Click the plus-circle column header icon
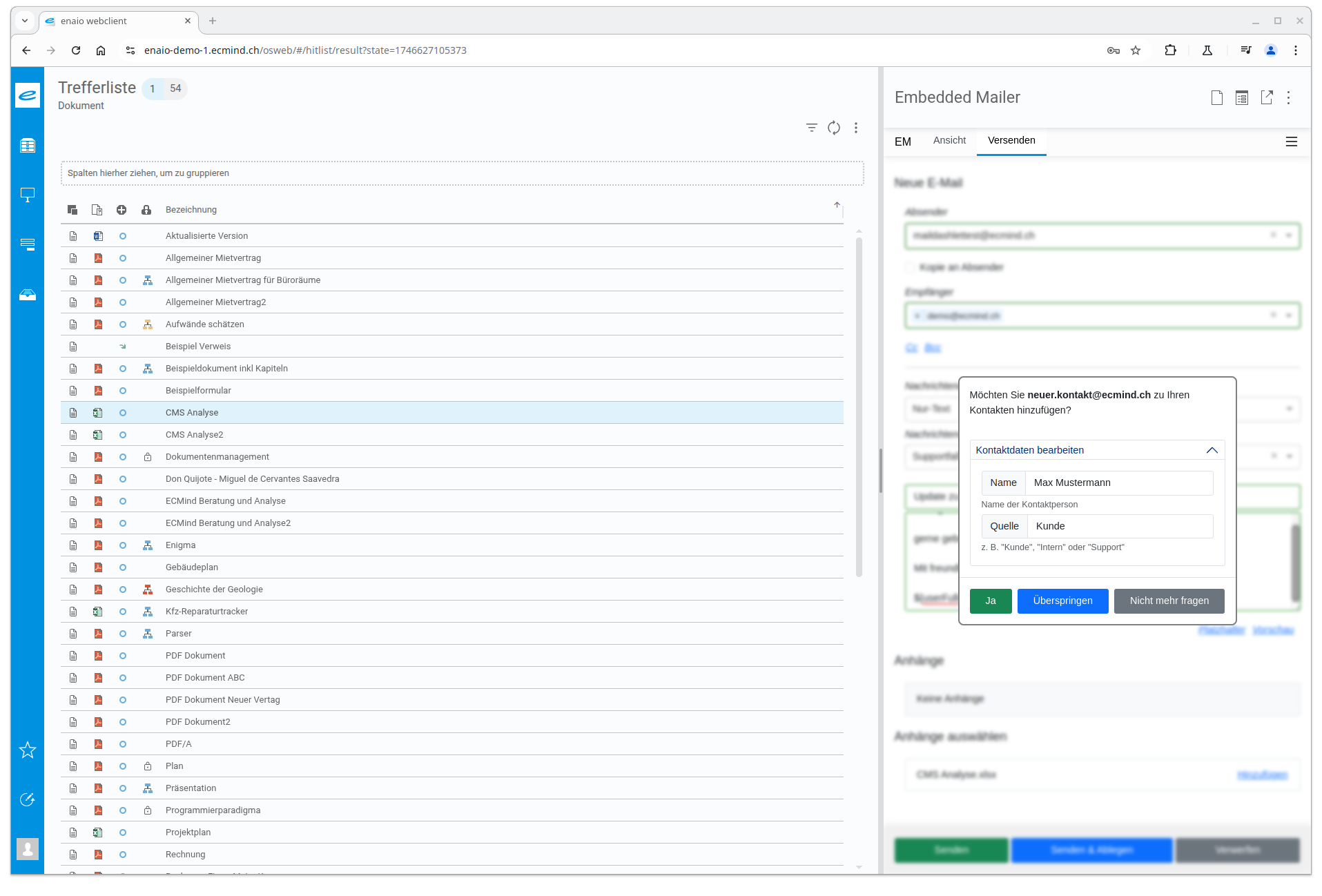This screenshot has width=1322, height=896. pyautogui.click(x=121, y=210)
